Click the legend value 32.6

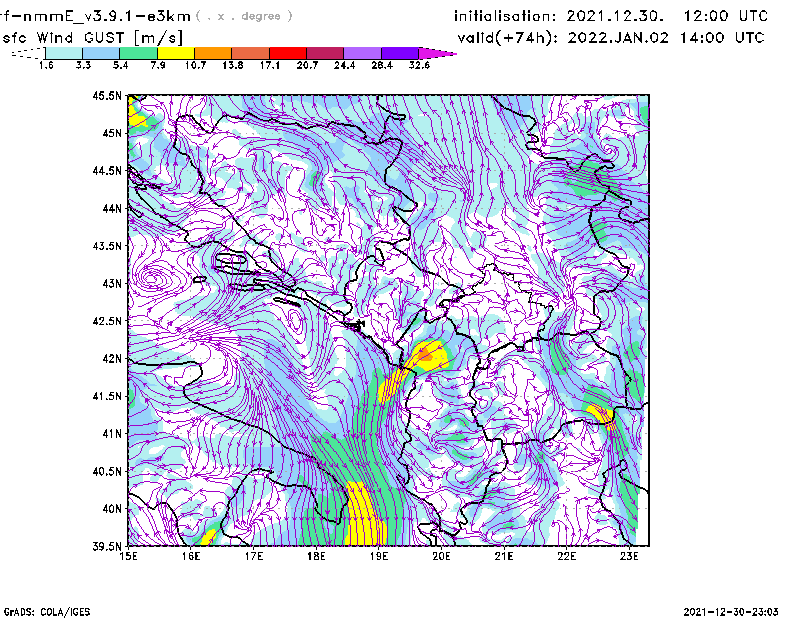click(419, 65)
